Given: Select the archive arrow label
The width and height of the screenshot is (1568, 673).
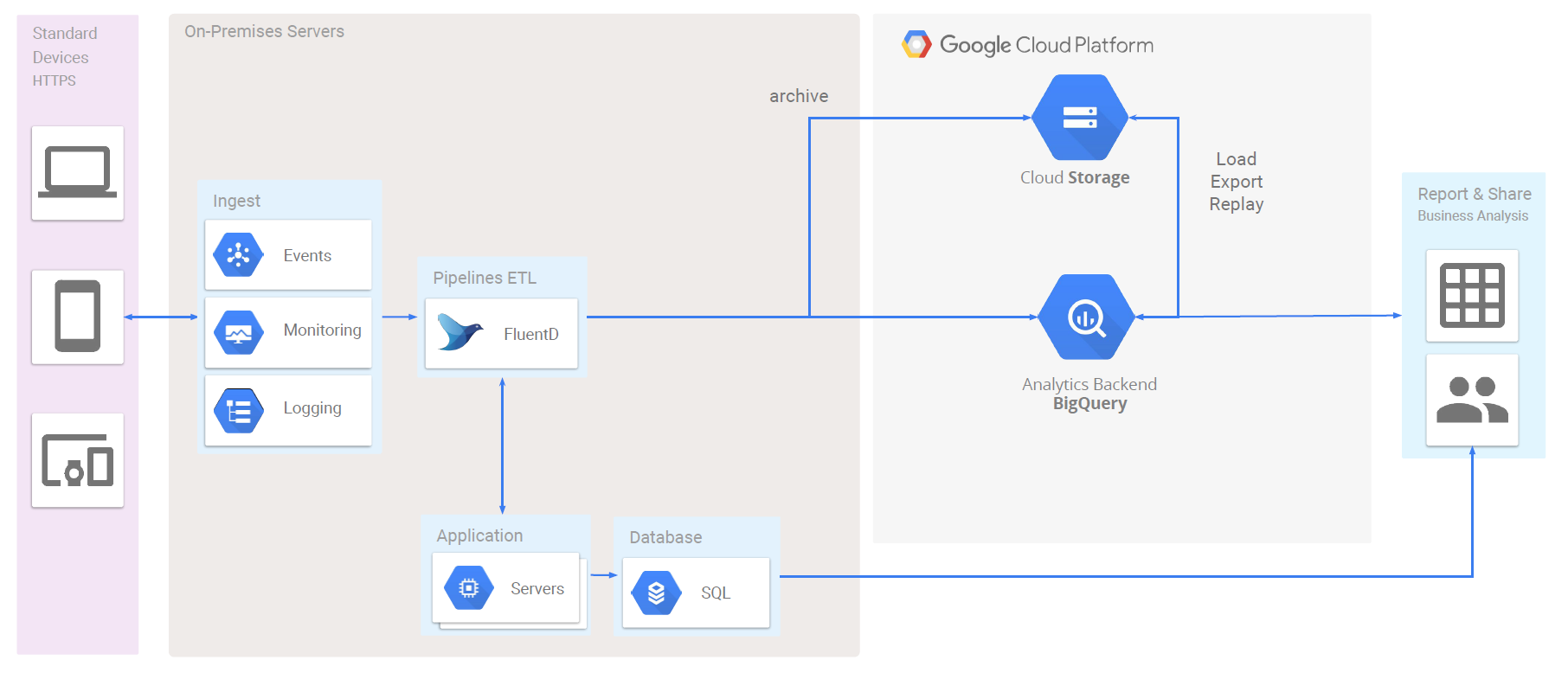Looking at the screenshot, I should click(x=798, y=96).
